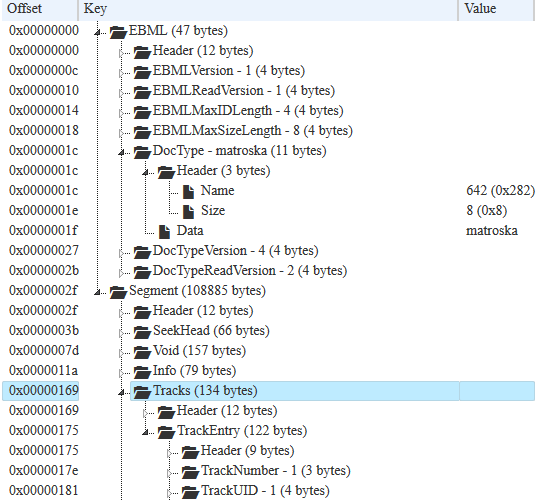Screen dimensions: 543x500
Task: Expand the Void (157 bytes) node
Action: 121,353
